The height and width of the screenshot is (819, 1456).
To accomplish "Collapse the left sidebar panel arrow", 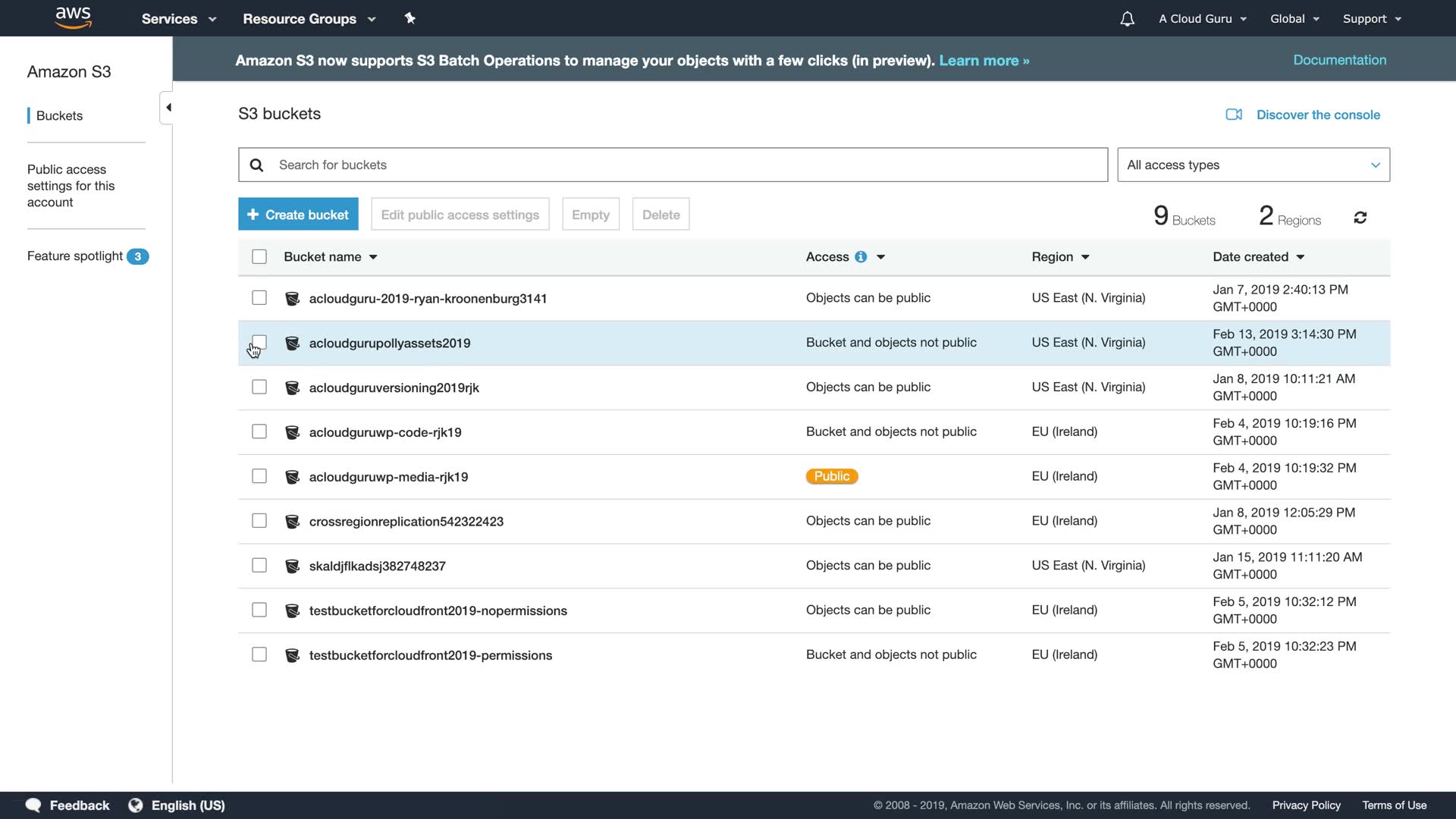I will [x=168, y=108].
